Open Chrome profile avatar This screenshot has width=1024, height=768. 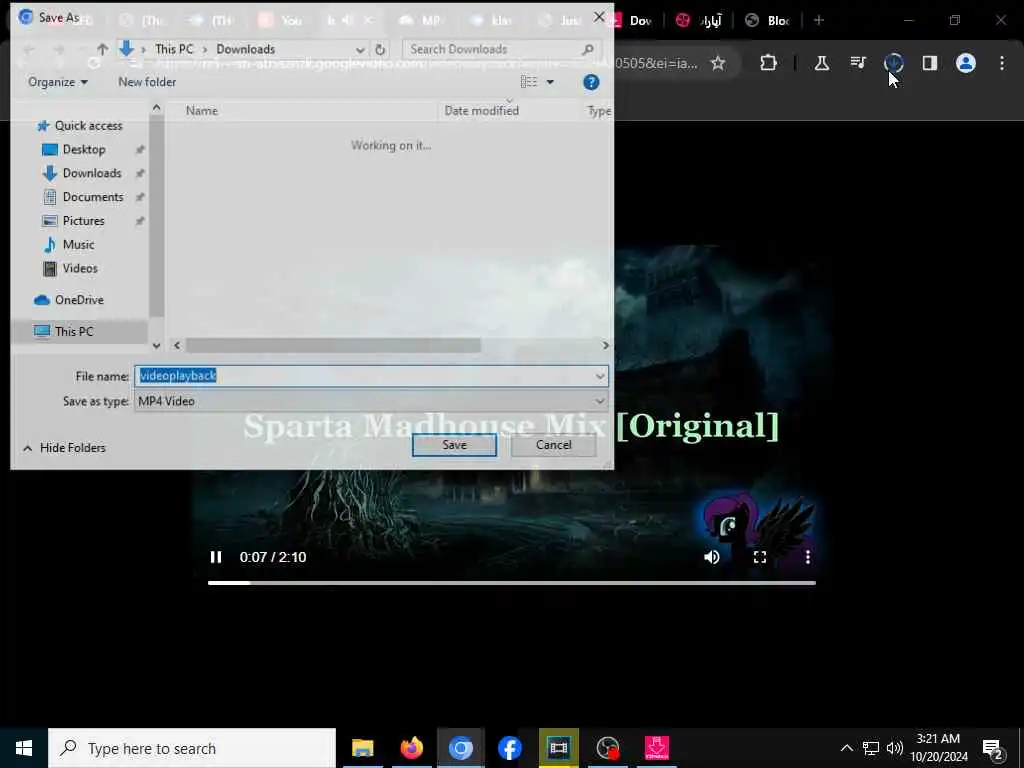pos(965,63)
